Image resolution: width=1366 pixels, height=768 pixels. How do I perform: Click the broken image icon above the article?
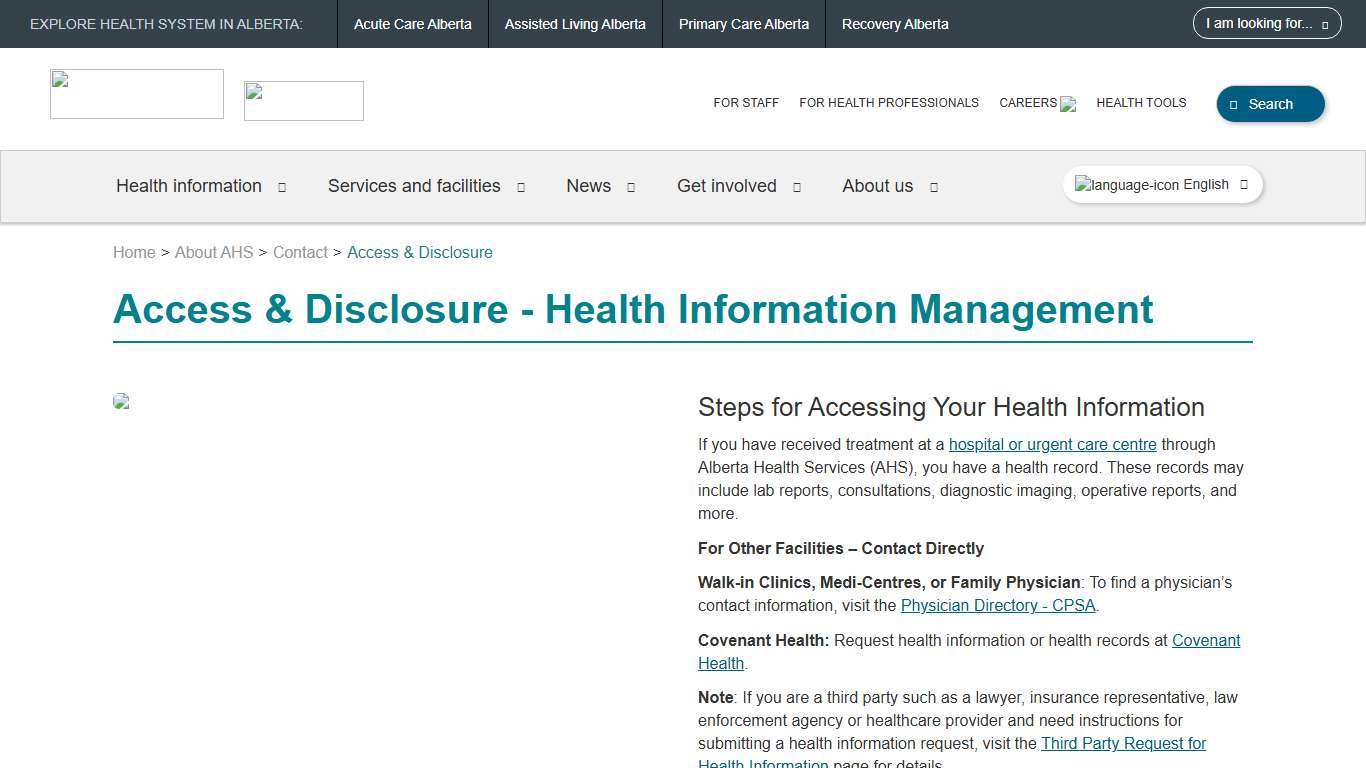coord(120,402)
